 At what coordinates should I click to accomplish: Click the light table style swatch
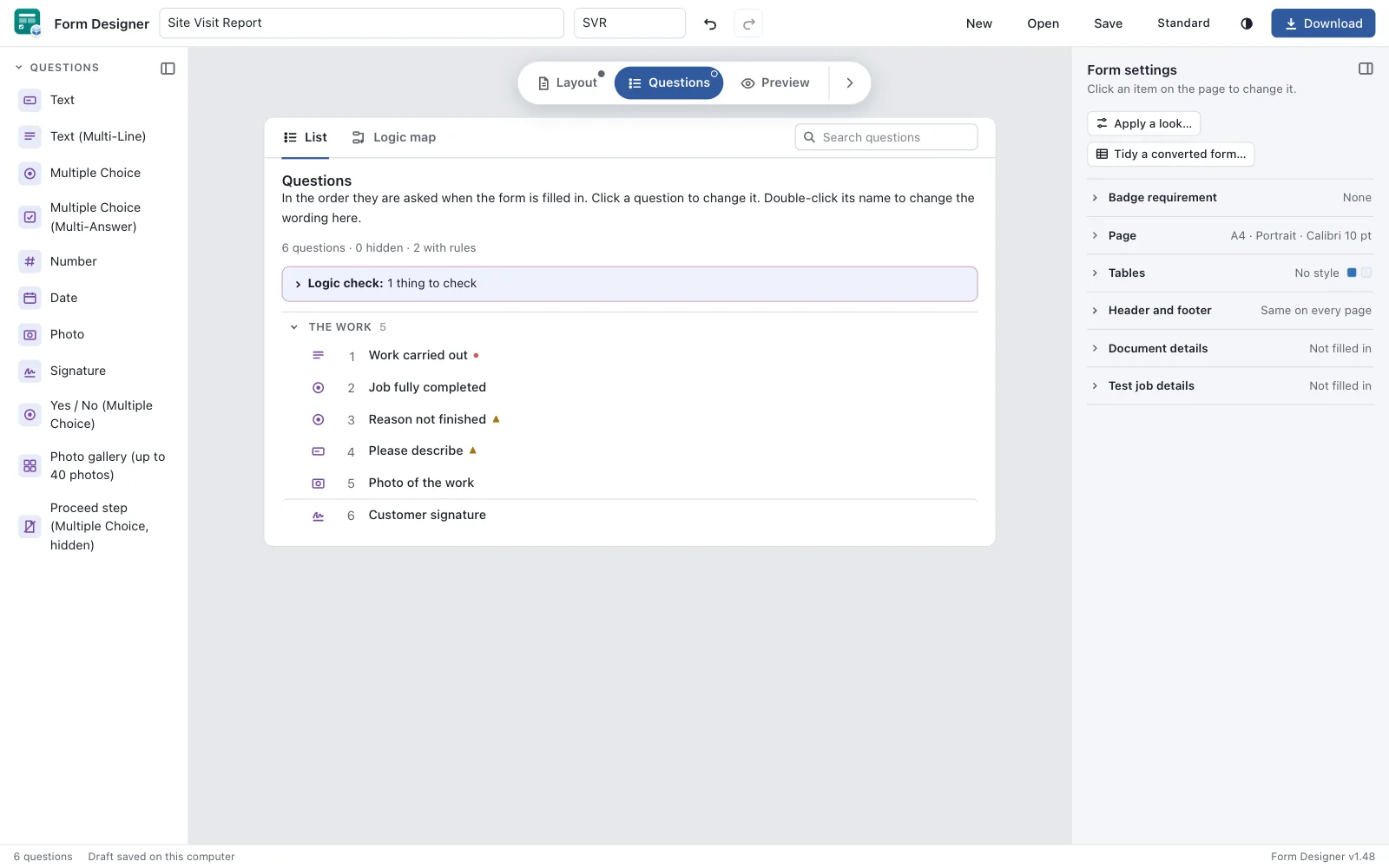1366,273
